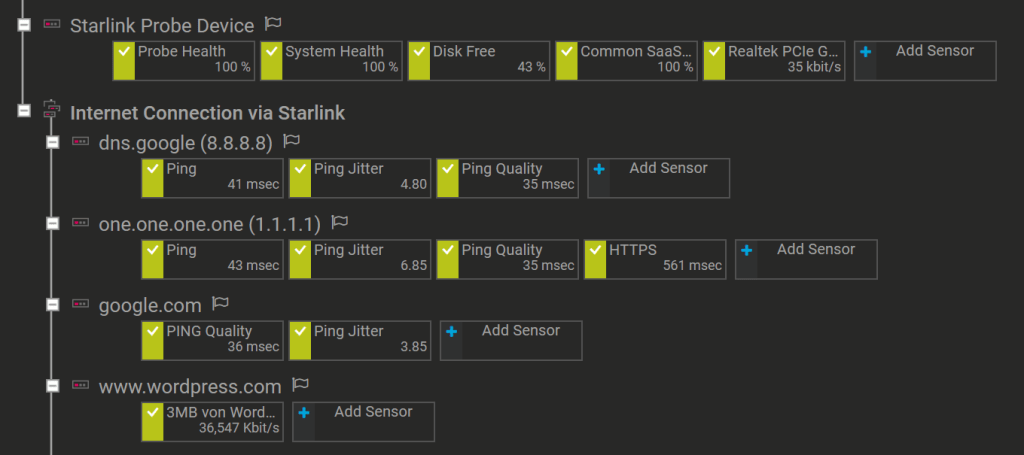
Task: Select the google.com device entry
Action: [x=150, y=305]
